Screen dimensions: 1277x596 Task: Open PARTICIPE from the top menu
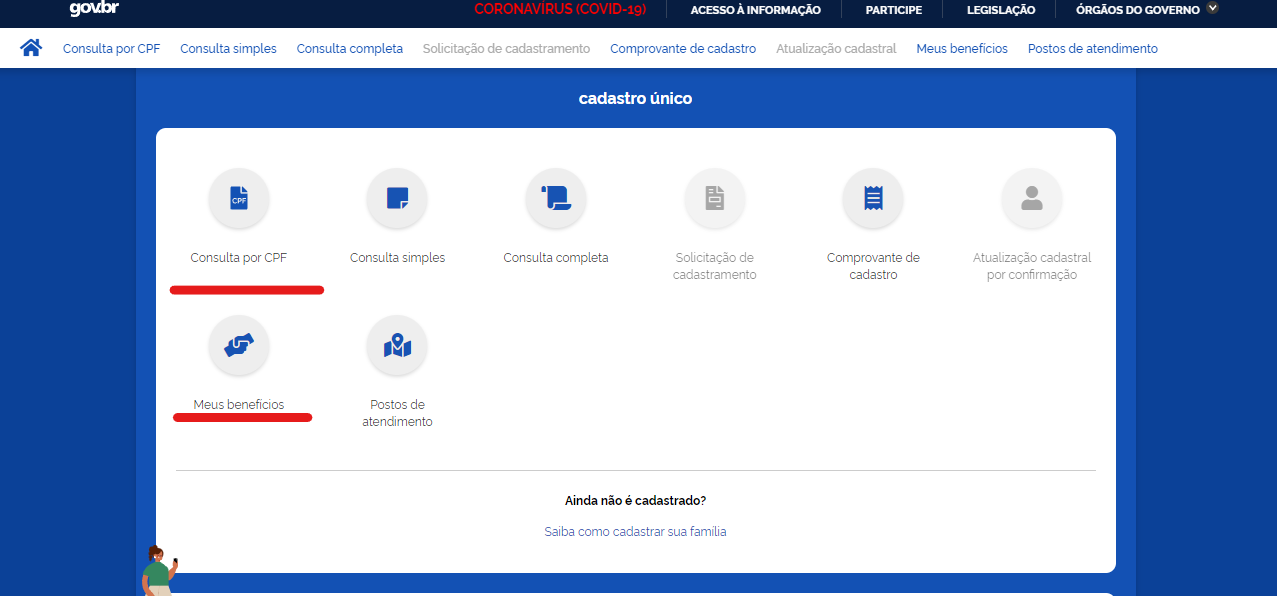893,9
